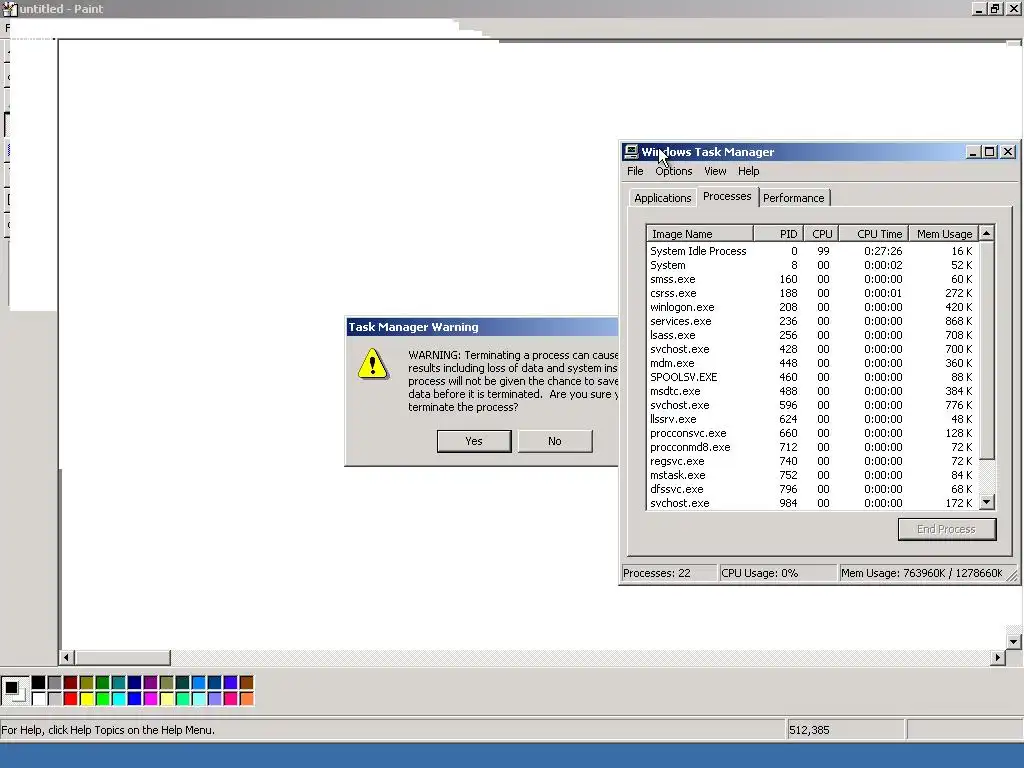Select the lime green palette color
Image resolution: width=1024 pixels, height=768 pixels.
pos(103,699)
